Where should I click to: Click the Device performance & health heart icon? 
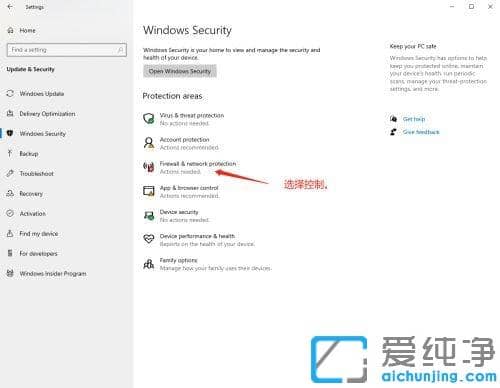(149, 239)
